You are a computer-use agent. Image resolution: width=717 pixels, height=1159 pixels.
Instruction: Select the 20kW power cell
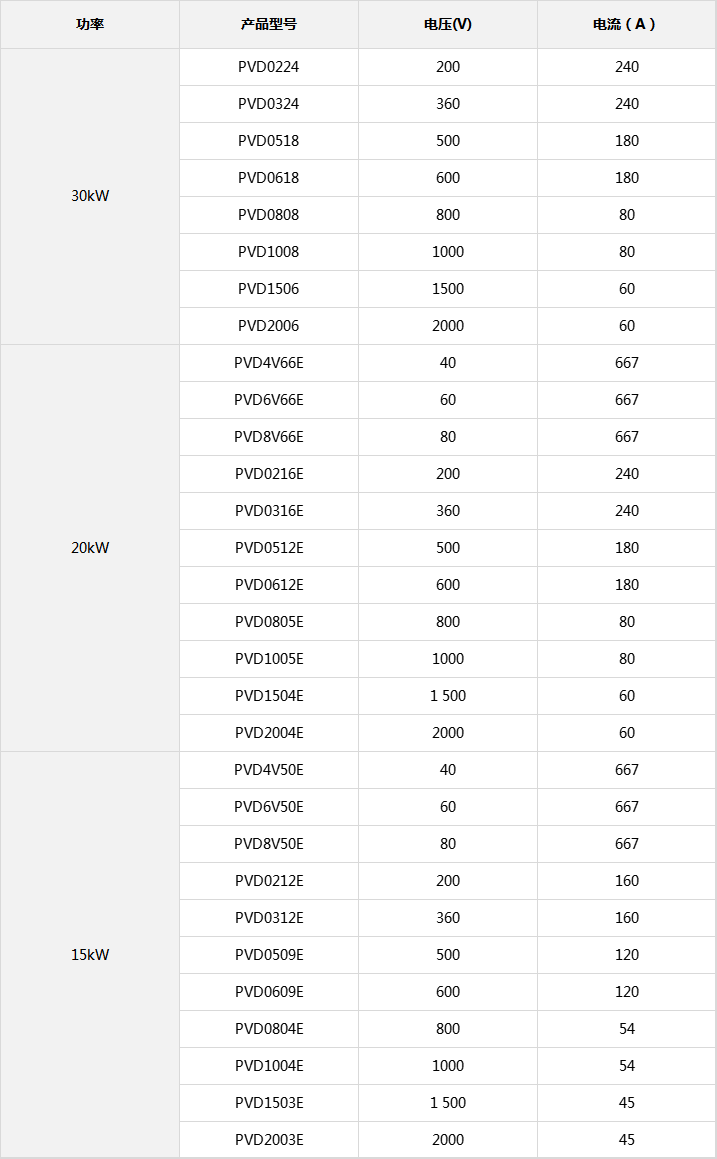pos(89,548)
